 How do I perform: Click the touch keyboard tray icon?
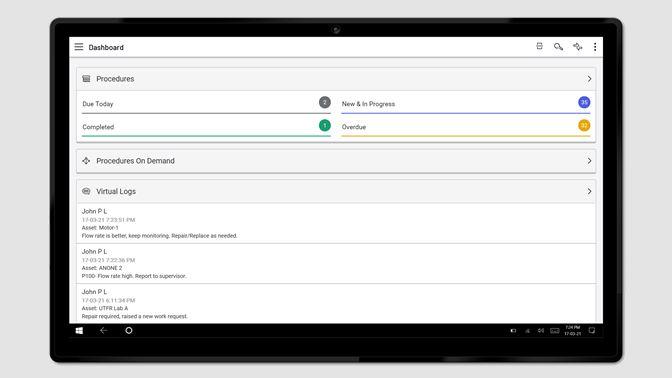pos(555,330)
